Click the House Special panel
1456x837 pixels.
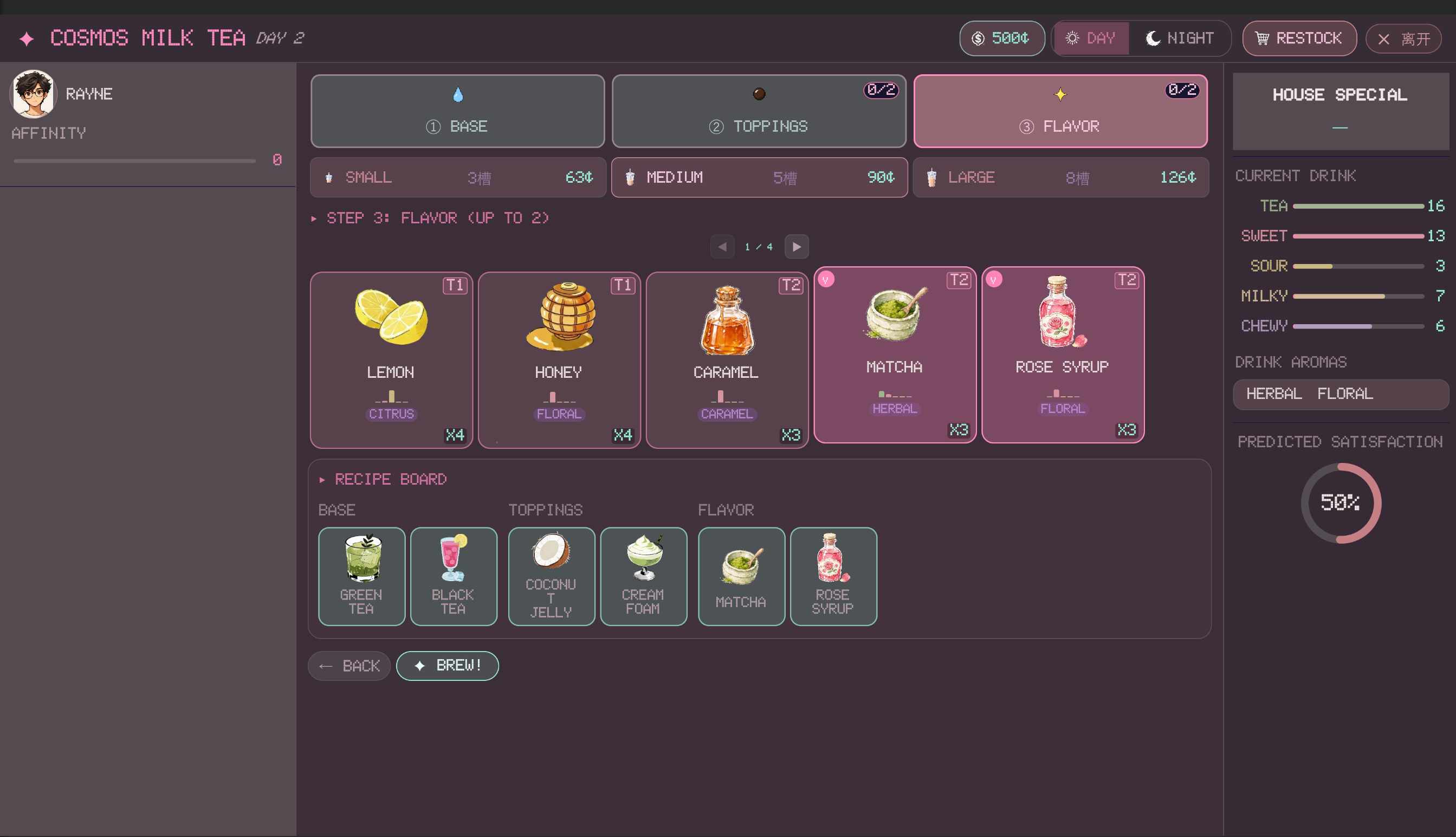tap(1341, 111)
